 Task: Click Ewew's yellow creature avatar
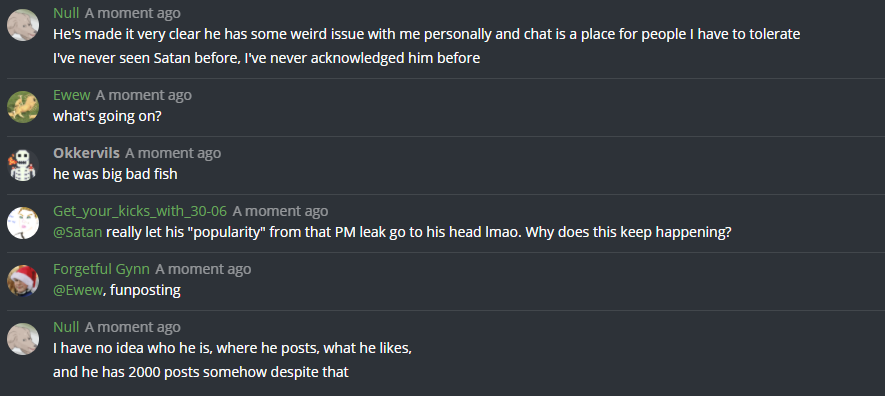pyautogui.click(x=23, y=107)
